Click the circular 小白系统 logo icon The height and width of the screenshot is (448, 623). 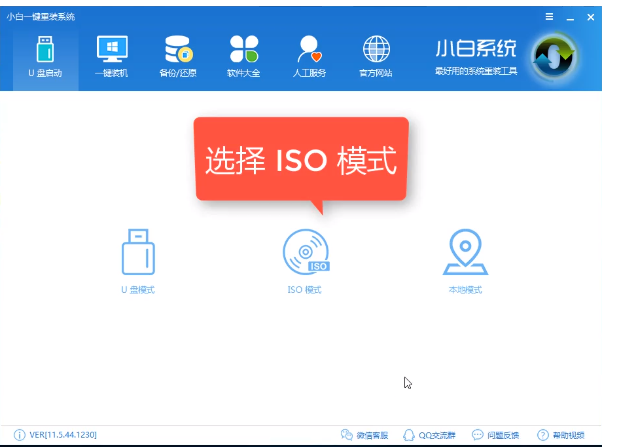tap(555, 56)
